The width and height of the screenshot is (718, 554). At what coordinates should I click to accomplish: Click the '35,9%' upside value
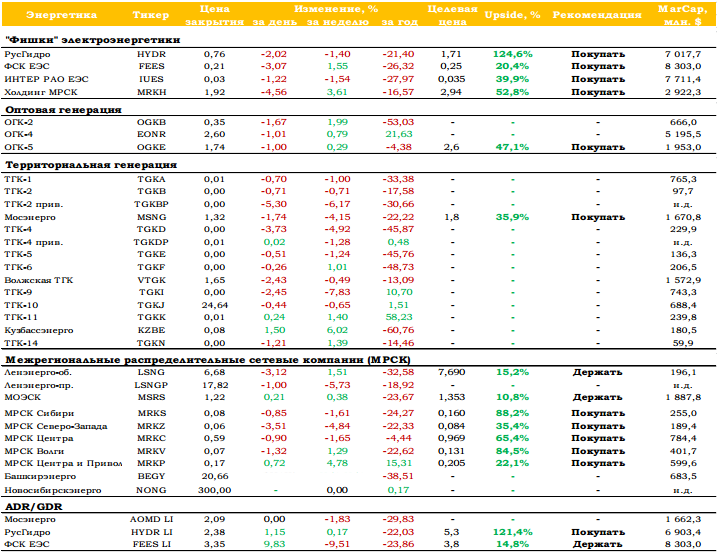click(512, 217)
